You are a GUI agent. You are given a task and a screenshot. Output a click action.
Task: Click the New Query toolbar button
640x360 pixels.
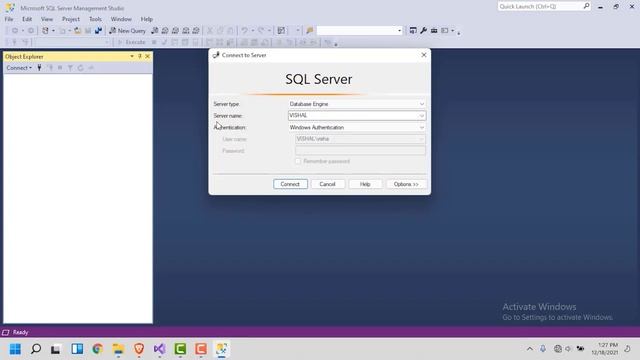127,31
